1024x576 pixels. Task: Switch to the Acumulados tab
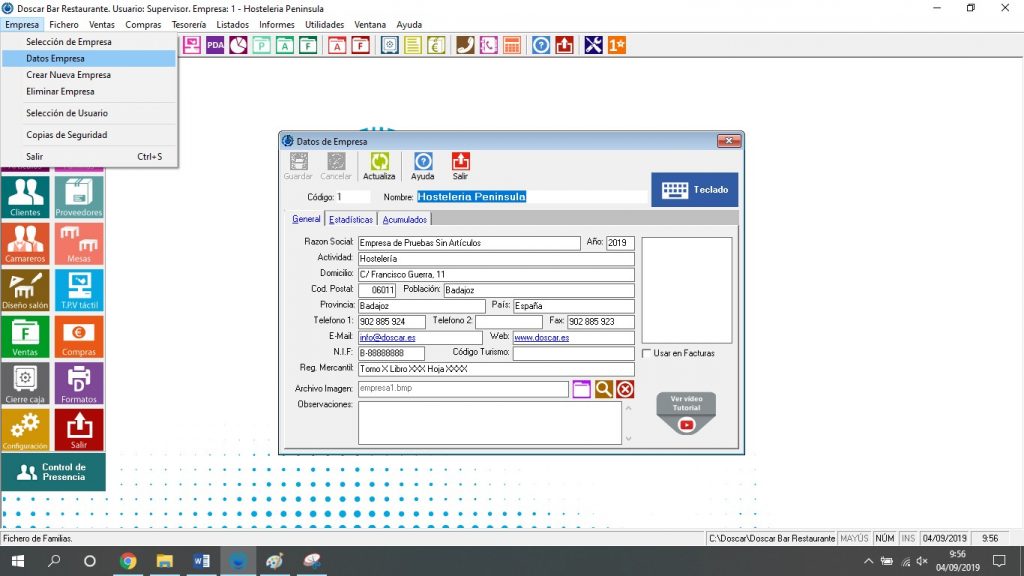[x=405, y=219]
